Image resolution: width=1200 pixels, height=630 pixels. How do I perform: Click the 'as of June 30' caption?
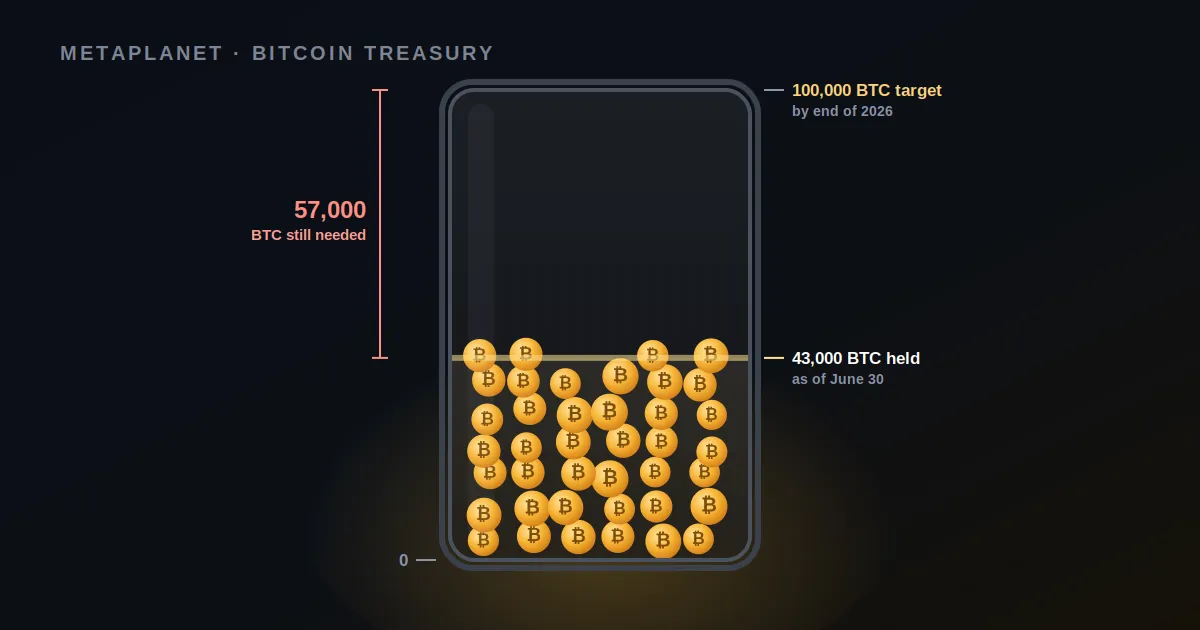838,379
